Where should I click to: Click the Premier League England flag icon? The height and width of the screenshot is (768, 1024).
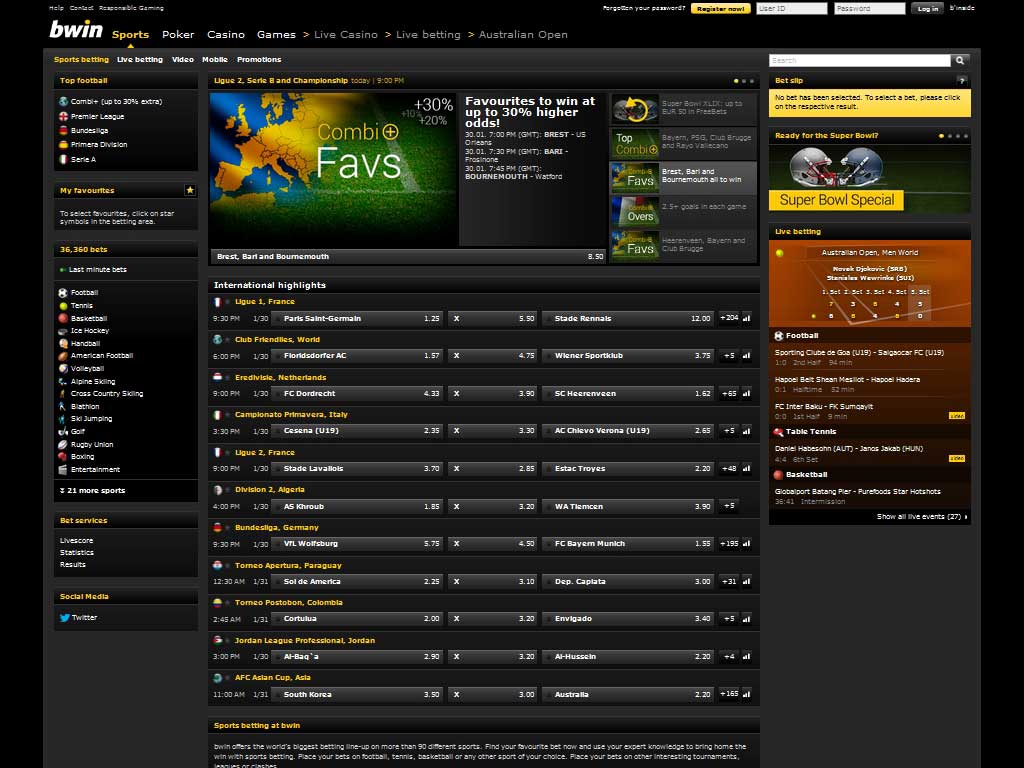pyautogui.click(x=63, y=116)
